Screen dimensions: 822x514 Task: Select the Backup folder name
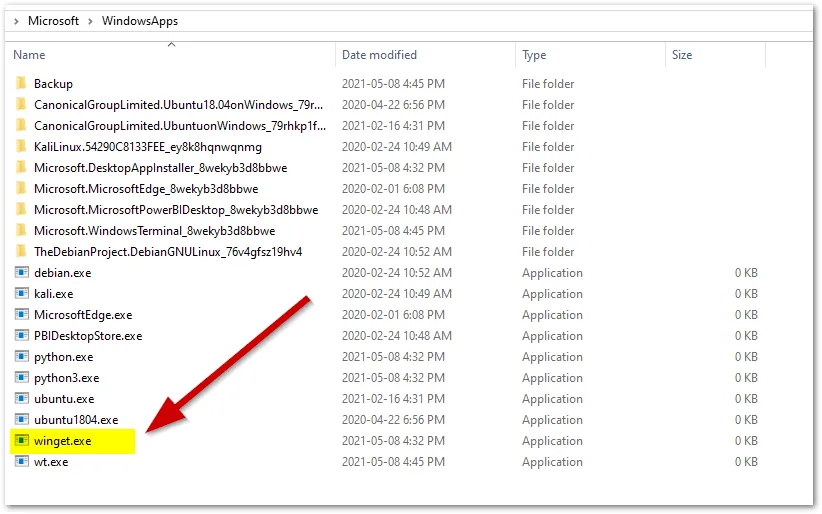[53, 84]
